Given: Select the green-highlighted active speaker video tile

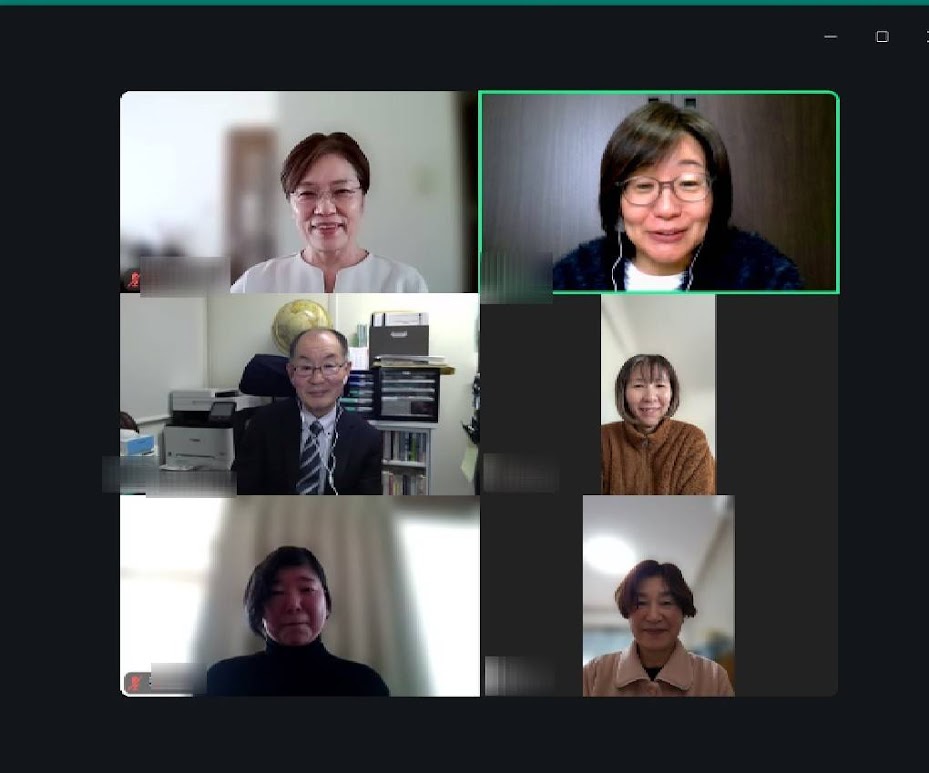Looking at the screenshot, I should 659,192.
